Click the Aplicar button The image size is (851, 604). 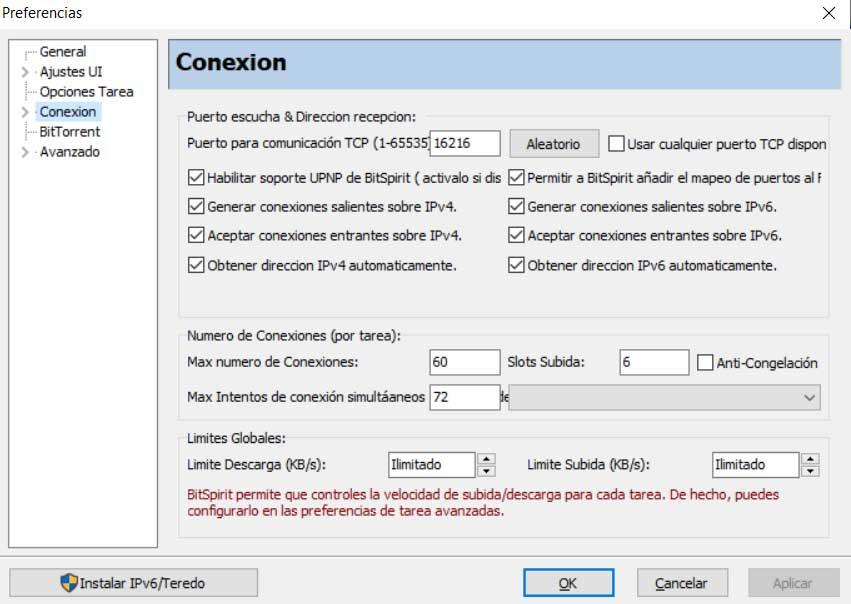click(794, 583)
